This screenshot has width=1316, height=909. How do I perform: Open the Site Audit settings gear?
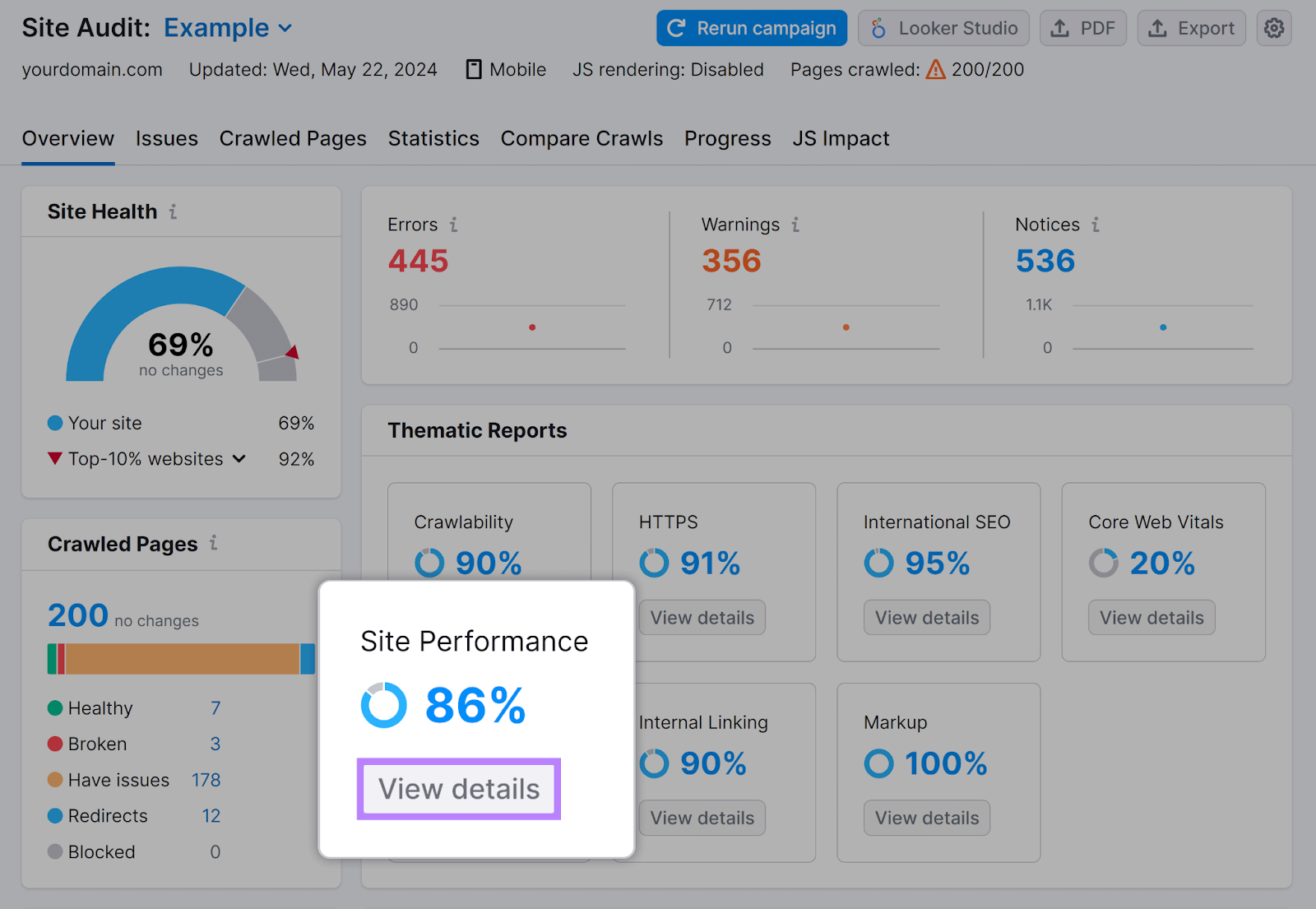click(x=1273, y=27)
